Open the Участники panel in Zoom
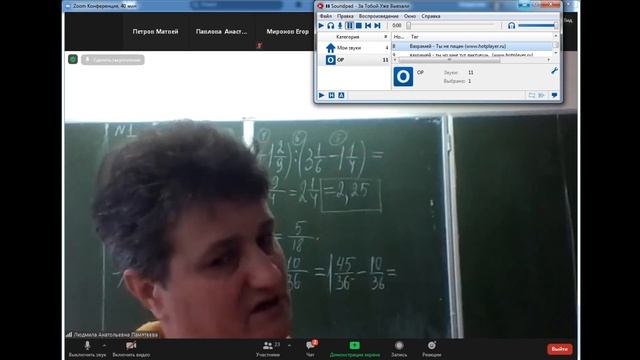 [x=268, y=349]
